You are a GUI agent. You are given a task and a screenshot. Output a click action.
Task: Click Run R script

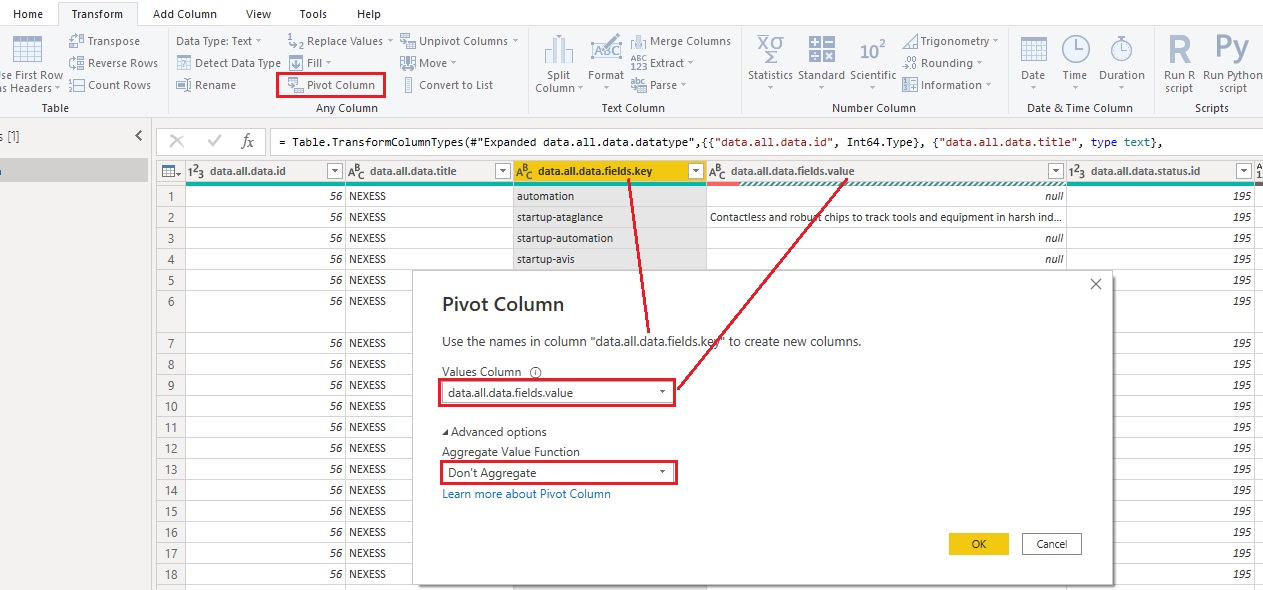(x=1180, y=64)
